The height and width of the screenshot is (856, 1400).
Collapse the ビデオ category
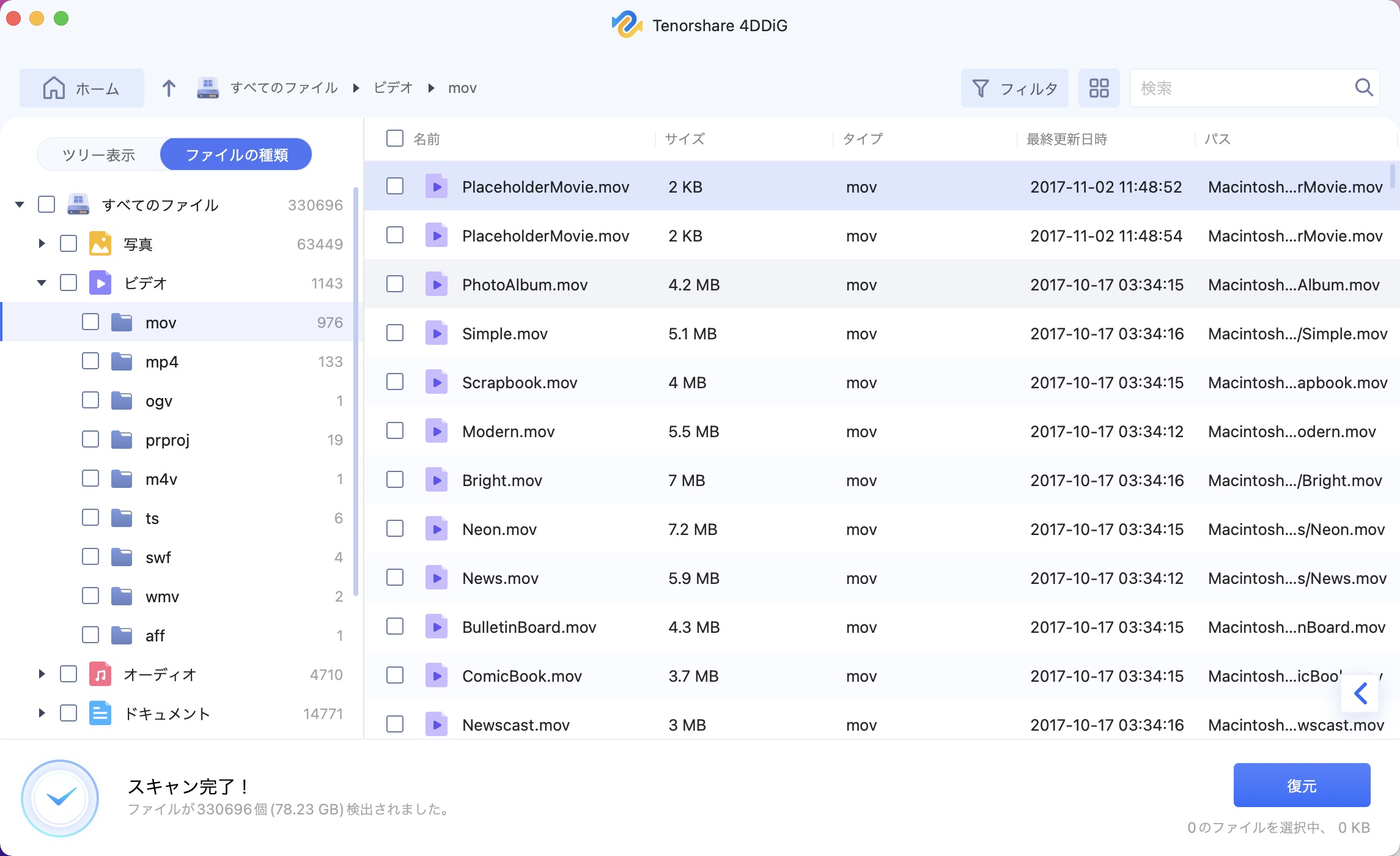click(x=42, y=282)
